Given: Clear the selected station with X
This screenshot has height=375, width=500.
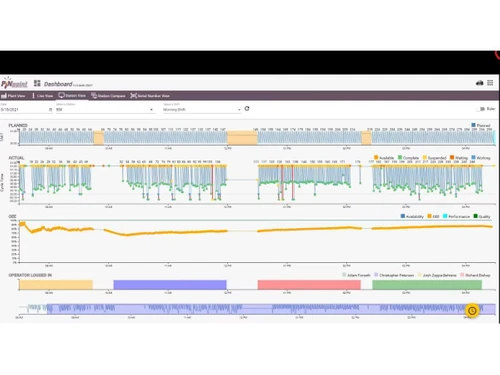Looking at the screenshot, I should point(151,109).
